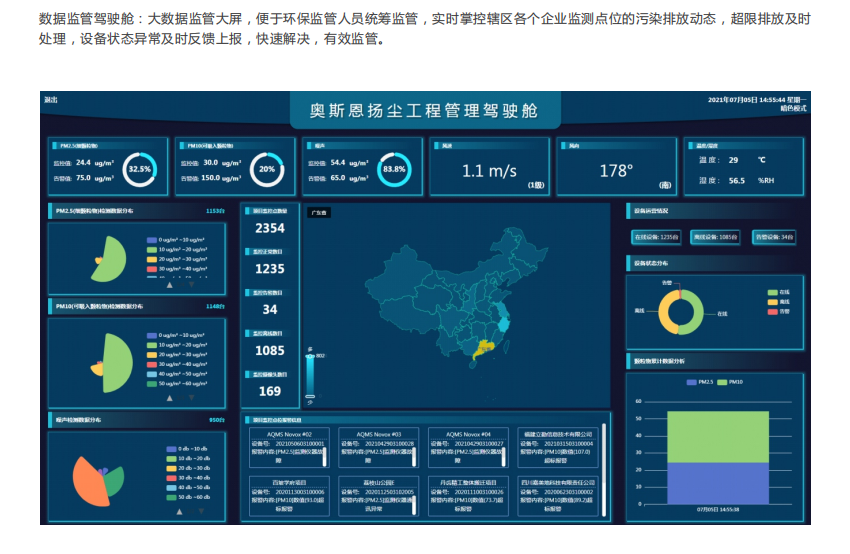Select cyan highlighted eastern province on map
Viewport: 850px width, 554px height.
tap(504, 324)
